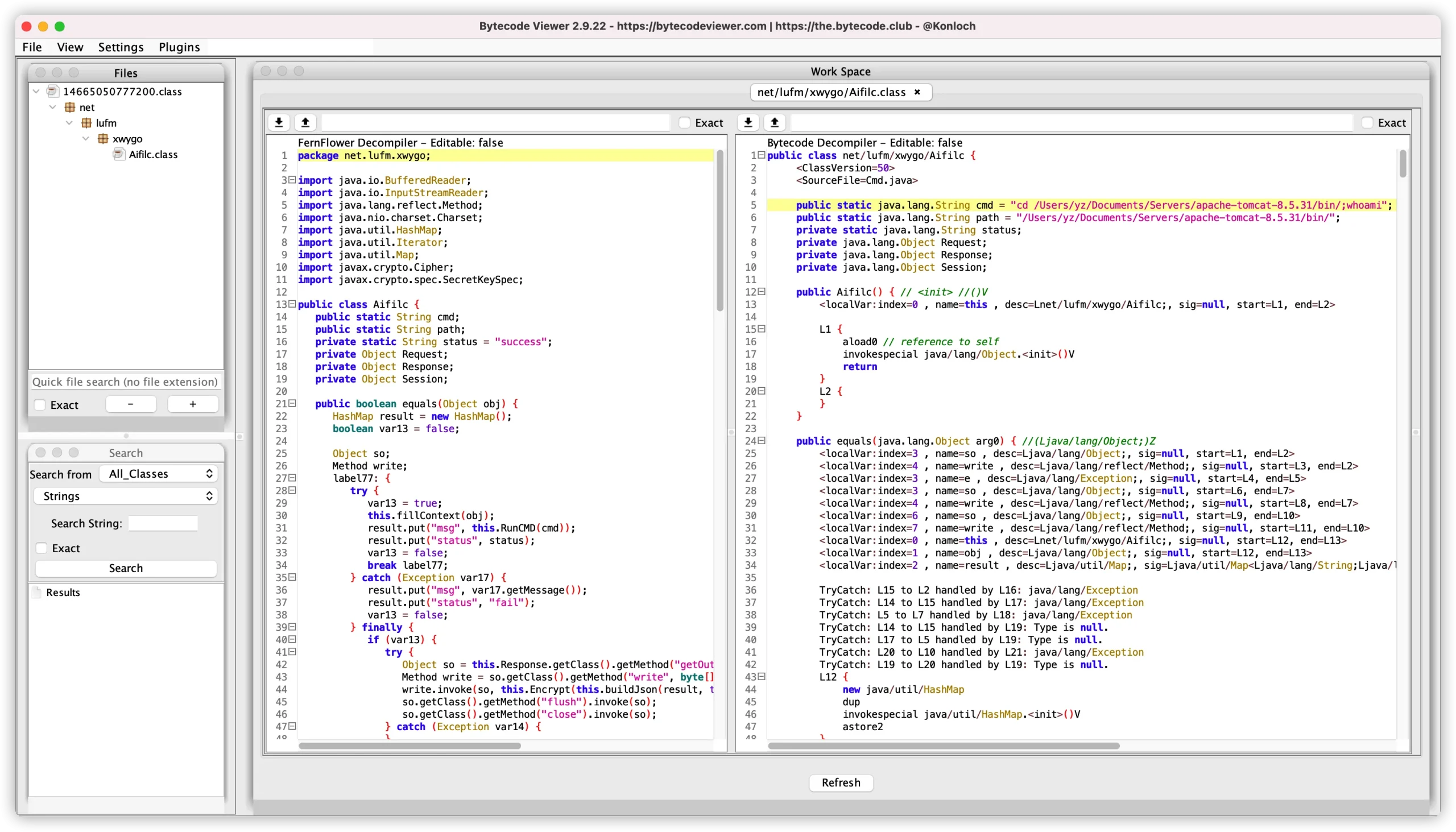Fold bytecode L12 block at line 43
1456x832 pixels.
(x=761, y=677)
